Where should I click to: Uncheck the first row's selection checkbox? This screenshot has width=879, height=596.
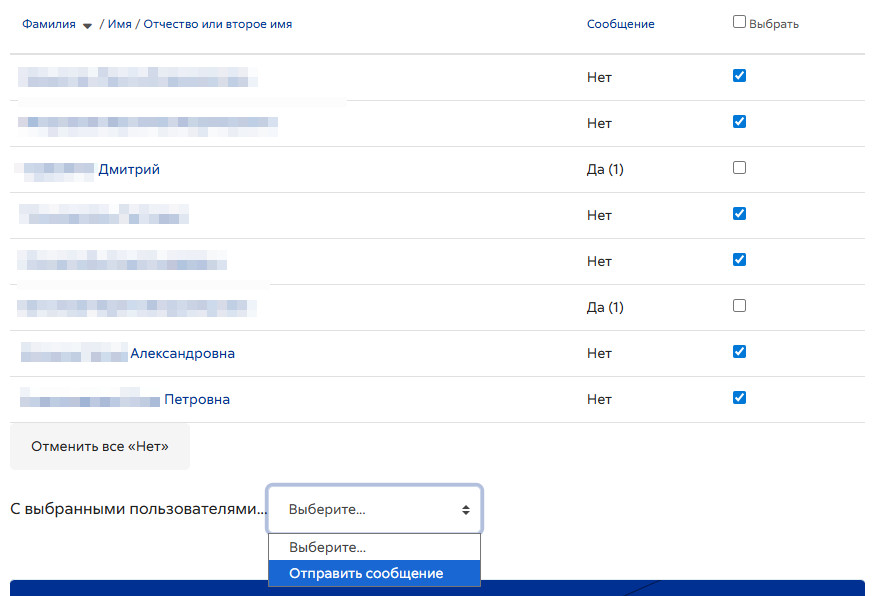(x=739, y=76)
